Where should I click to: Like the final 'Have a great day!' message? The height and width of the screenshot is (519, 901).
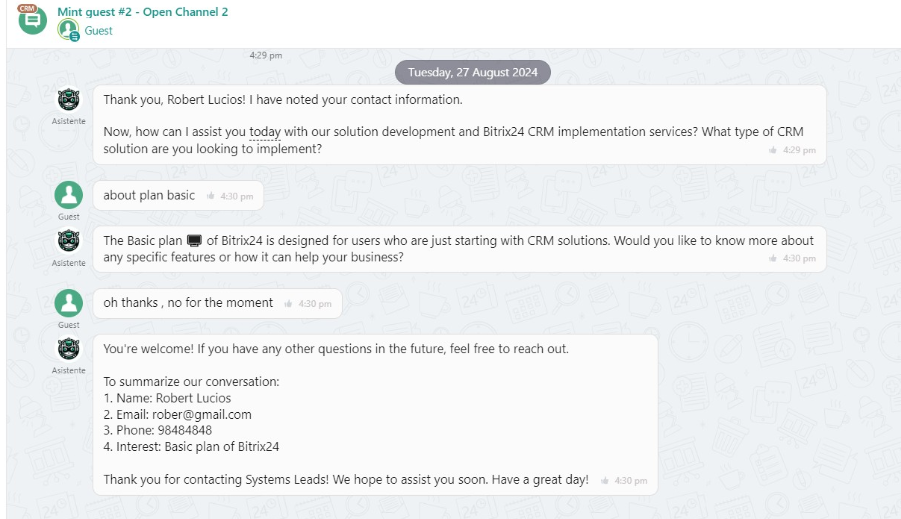pyautogui.click(x=604, y=481)
